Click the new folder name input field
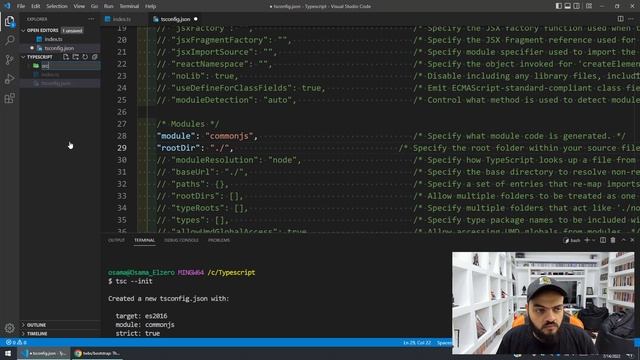Screen dimensions: 640x360 [70, 66]
